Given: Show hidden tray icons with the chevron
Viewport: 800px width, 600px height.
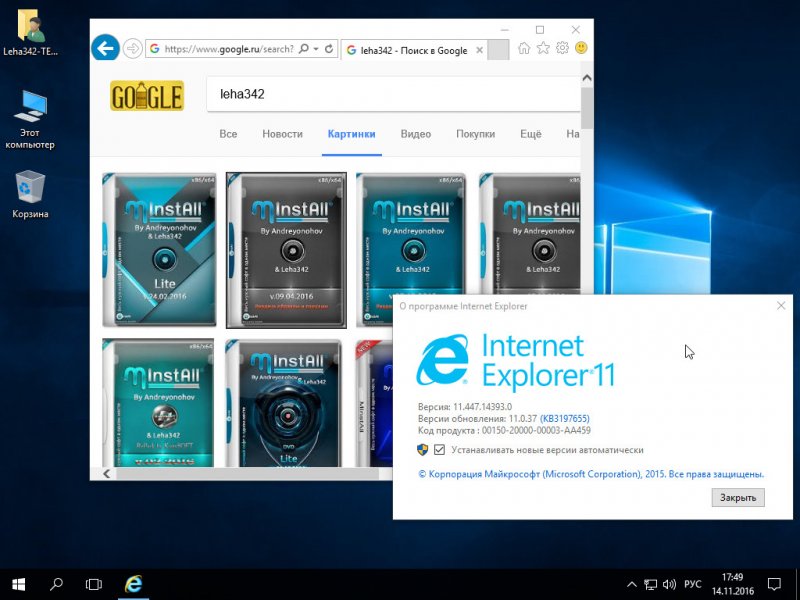Looking at the screenshot, I should (x=631, y=584).
